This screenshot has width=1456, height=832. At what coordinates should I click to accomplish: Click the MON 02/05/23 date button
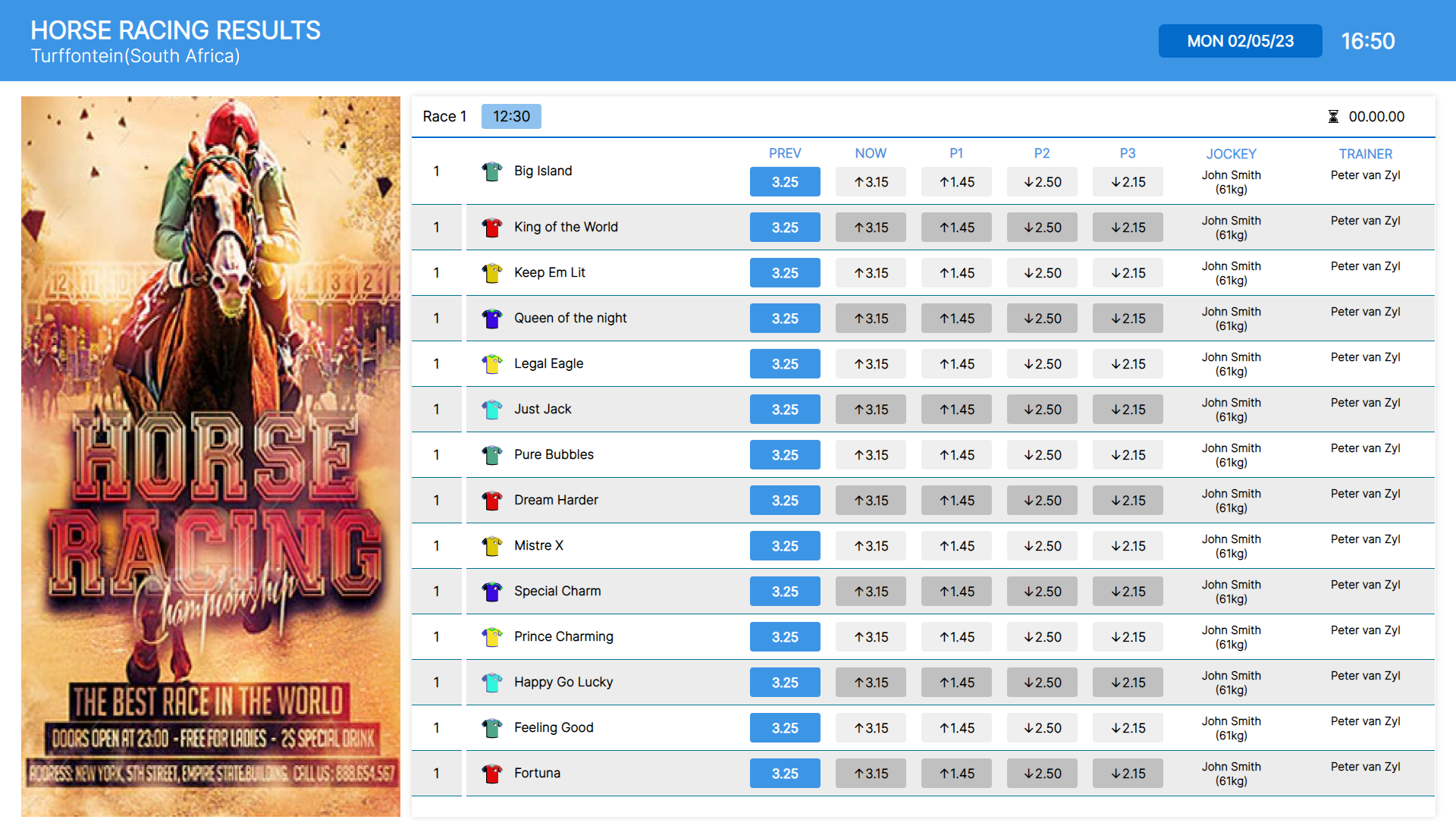(1240, 41)
